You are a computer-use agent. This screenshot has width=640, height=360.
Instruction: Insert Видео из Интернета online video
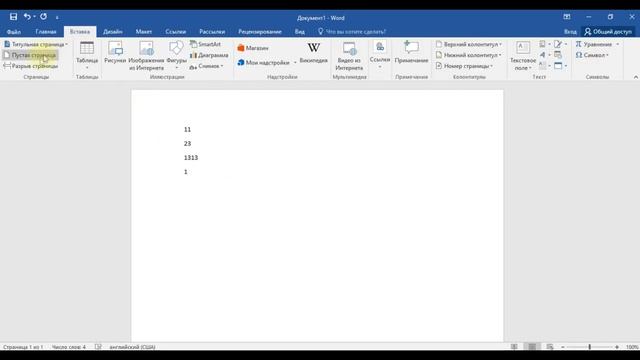coord(349,56)
